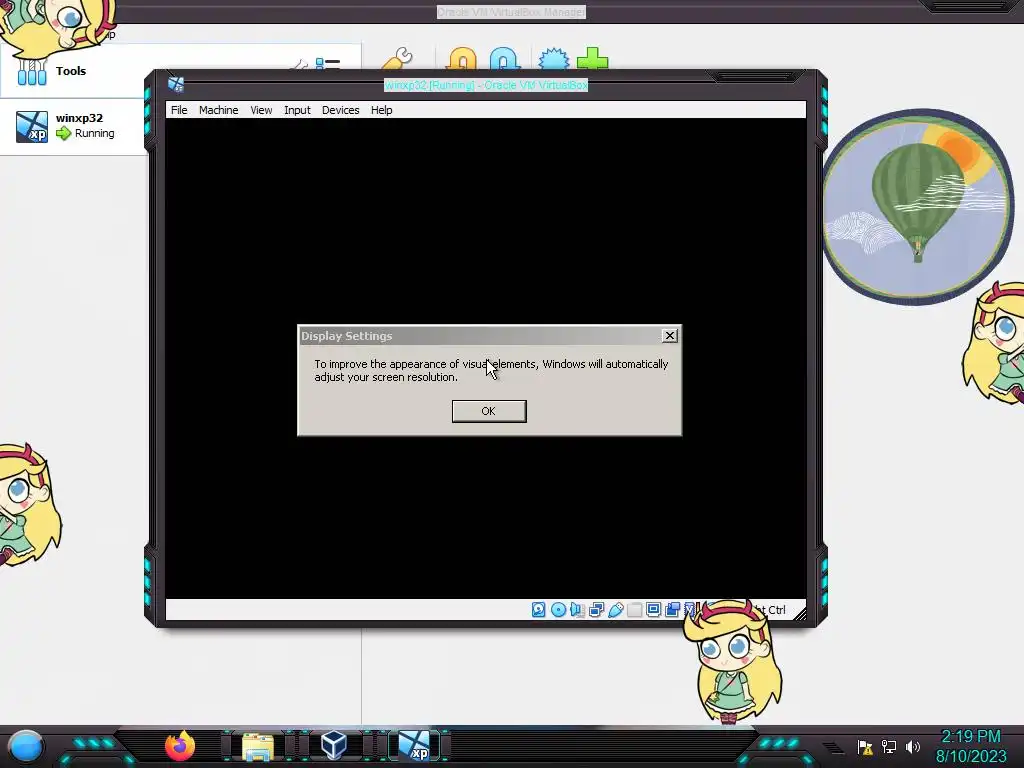
Task: Open the Tools list-menu icon in Manager
Action: point(328,63)
